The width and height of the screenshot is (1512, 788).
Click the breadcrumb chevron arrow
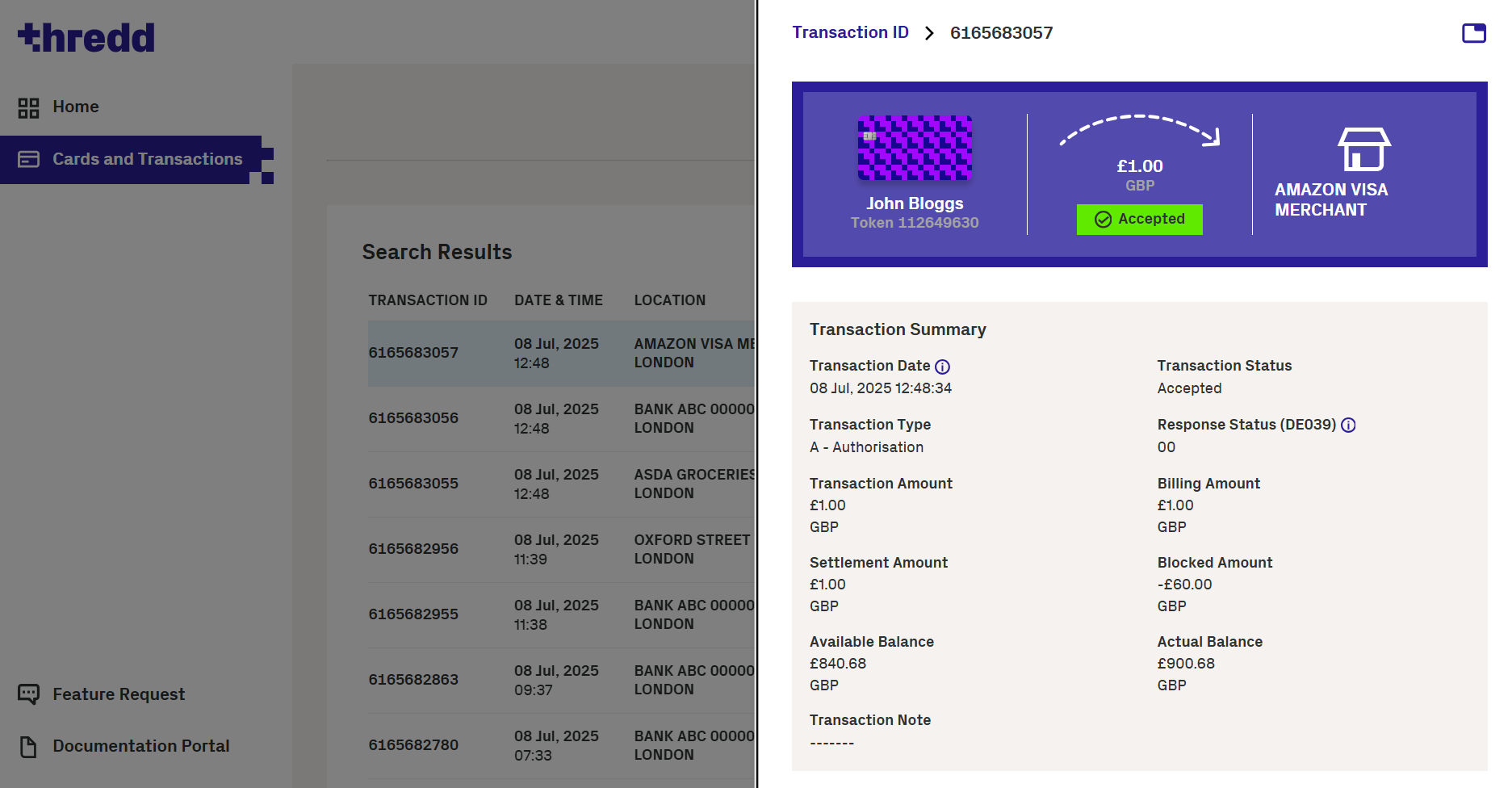[x=929, y=33]
